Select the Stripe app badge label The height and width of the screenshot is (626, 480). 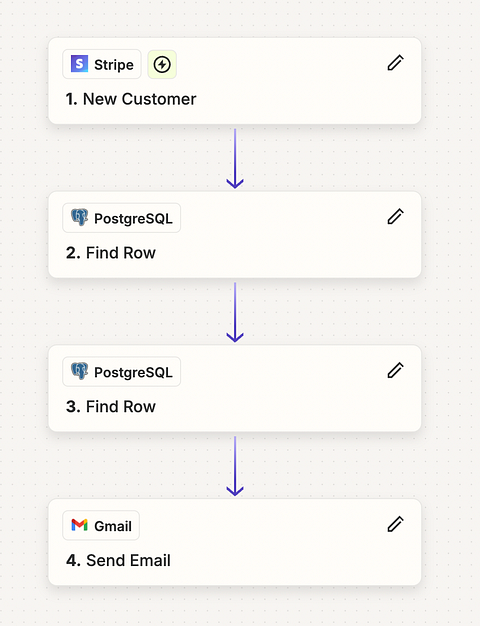point(102,64)
